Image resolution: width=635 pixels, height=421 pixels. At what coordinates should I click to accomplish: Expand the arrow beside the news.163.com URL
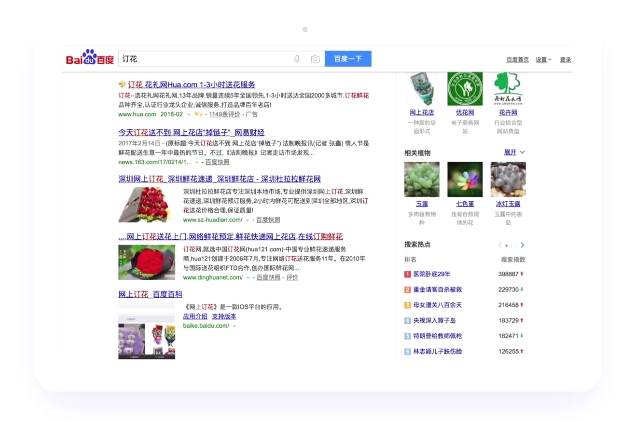197,162
